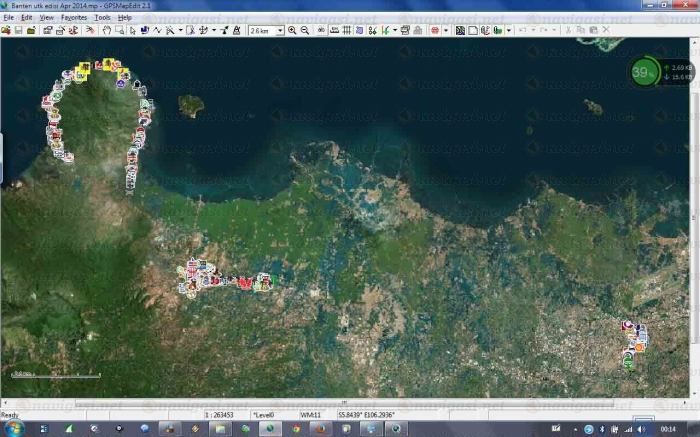Screen dimensions: 700x437
Task: Click the zoom in magnifier icon
Action: point(292,30)
